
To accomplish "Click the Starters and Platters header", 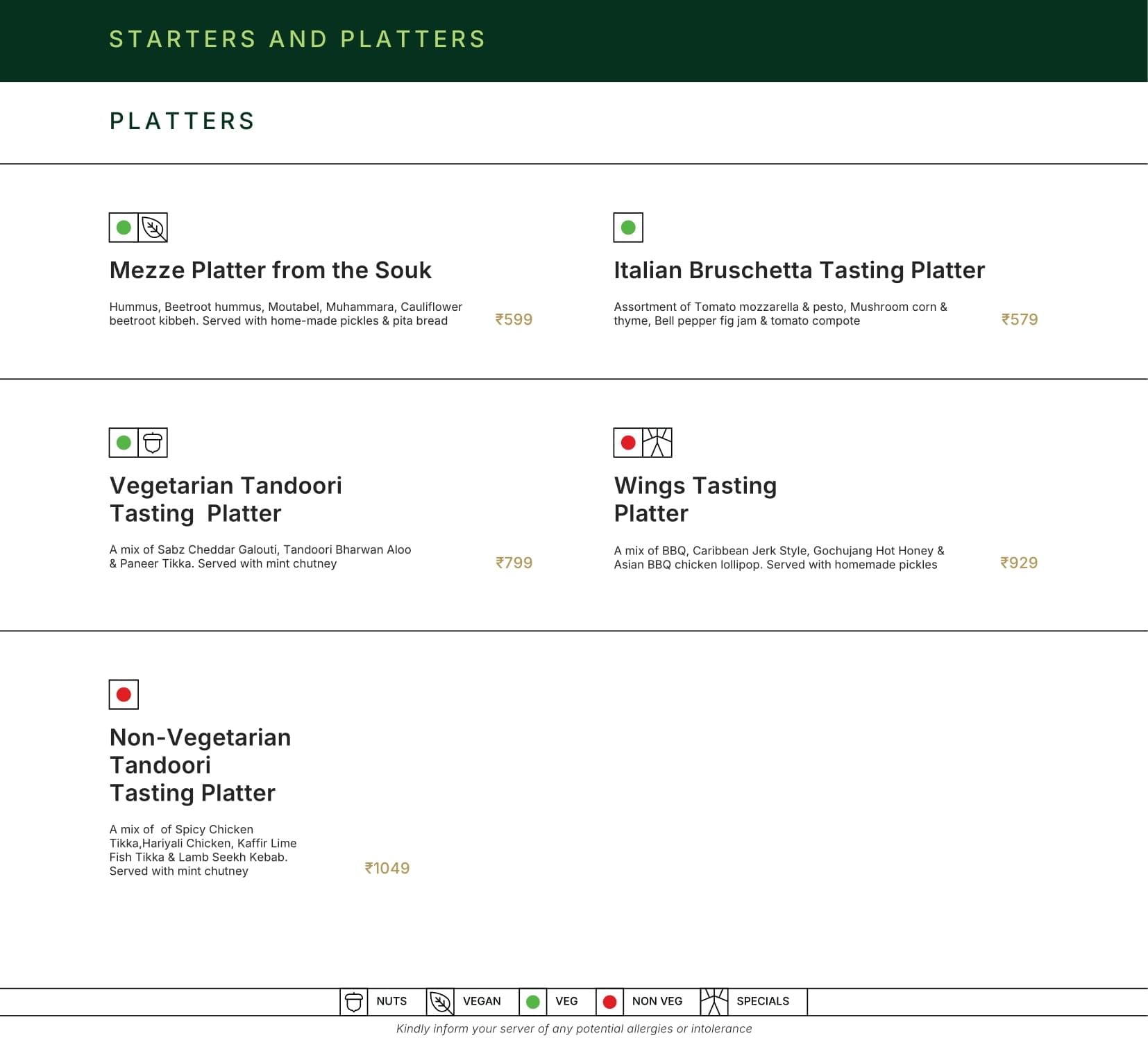I will coord(297,40).
